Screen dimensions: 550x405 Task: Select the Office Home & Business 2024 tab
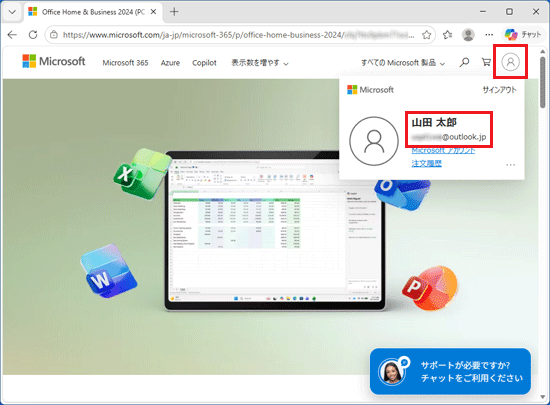93,12
